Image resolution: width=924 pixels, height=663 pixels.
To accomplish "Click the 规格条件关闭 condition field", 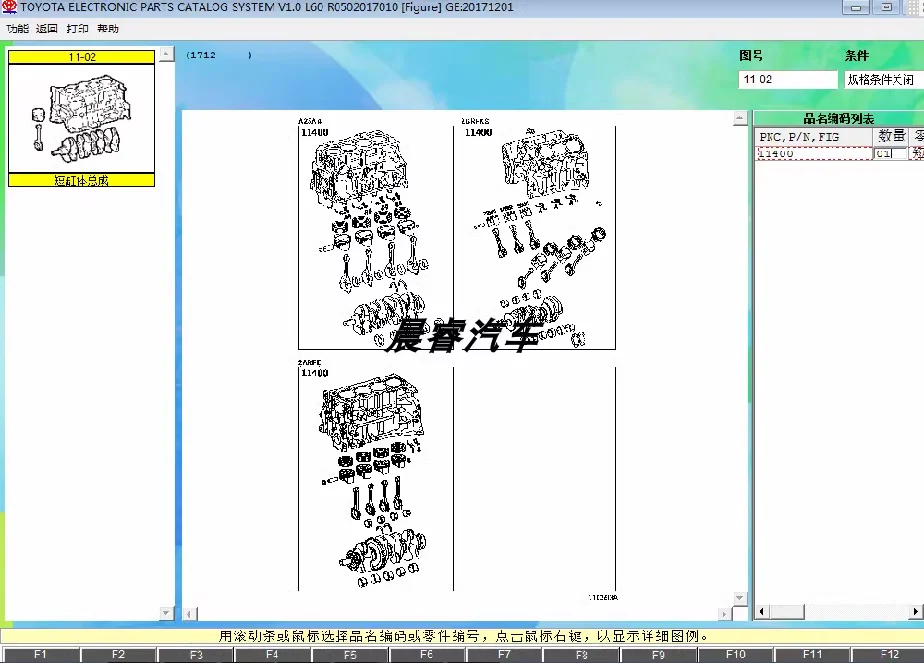I will click(x=883, y=80).
